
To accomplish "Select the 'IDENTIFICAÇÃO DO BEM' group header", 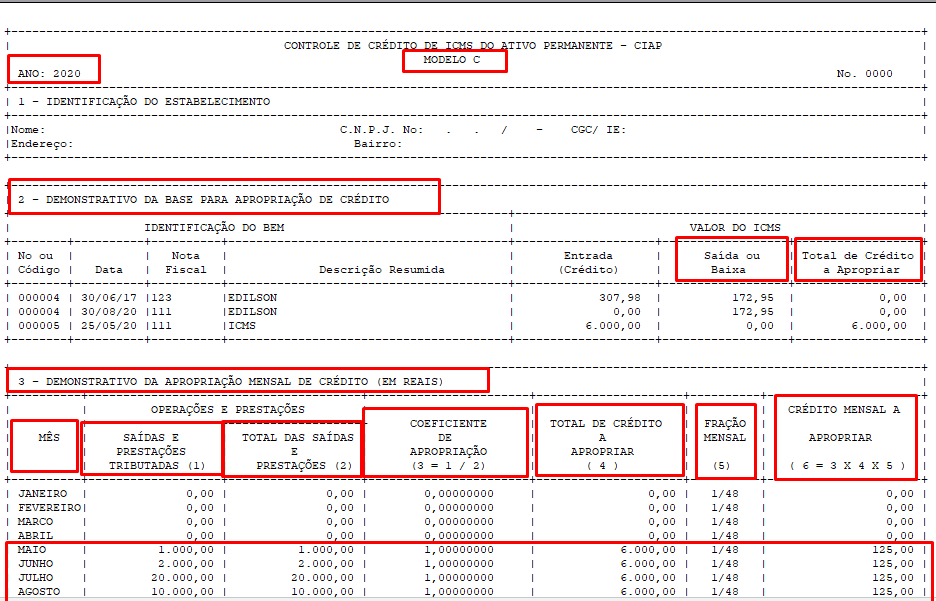I will [x=214, y=227].
